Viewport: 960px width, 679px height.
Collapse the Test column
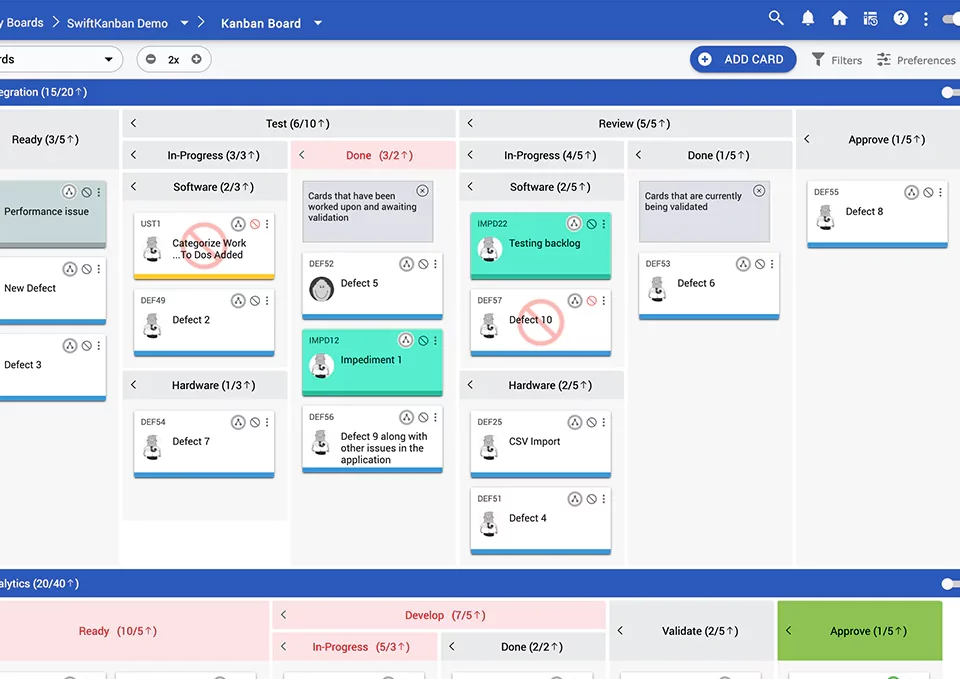coord(133,123)
